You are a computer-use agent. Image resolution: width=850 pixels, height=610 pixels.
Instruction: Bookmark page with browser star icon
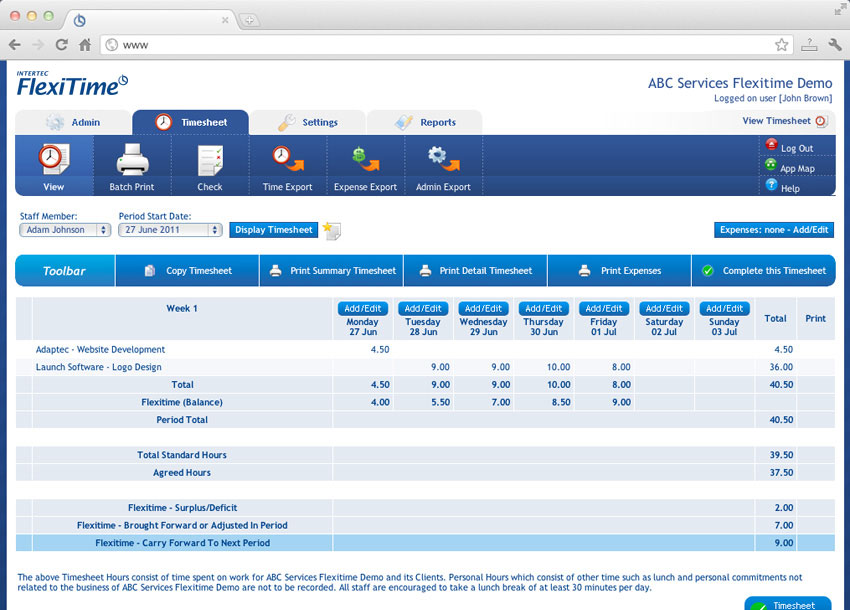[x=781, y=45]
